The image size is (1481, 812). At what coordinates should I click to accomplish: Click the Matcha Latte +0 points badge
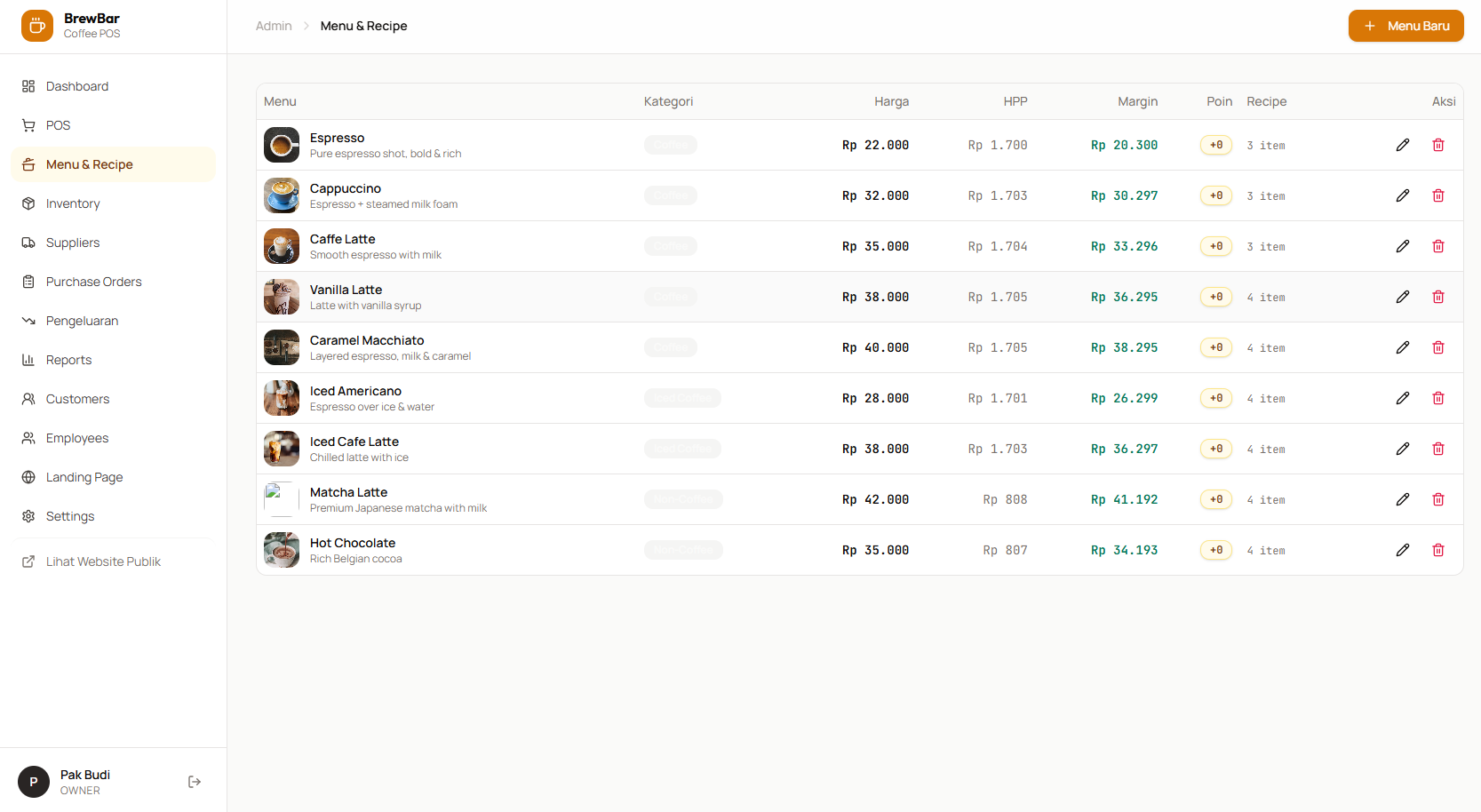(1216, 499)
